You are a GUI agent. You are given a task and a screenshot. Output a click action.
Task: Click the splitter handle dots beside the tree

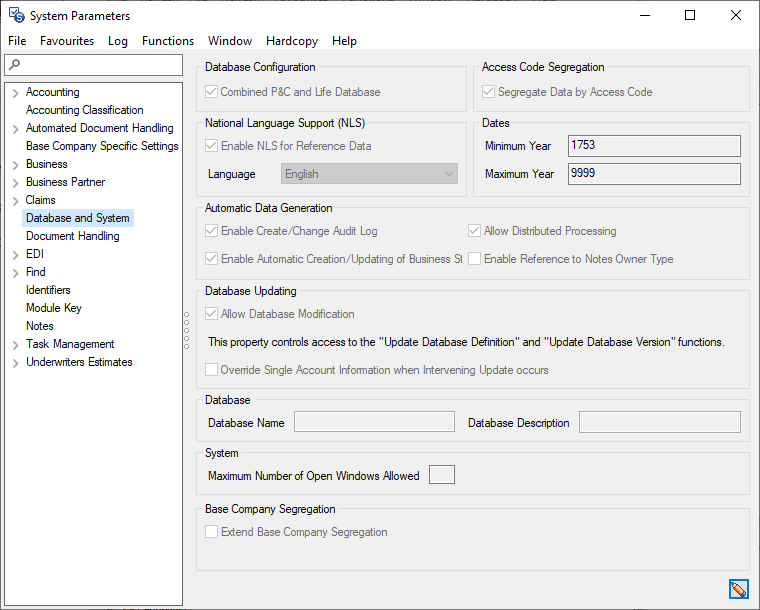(187, 331)
